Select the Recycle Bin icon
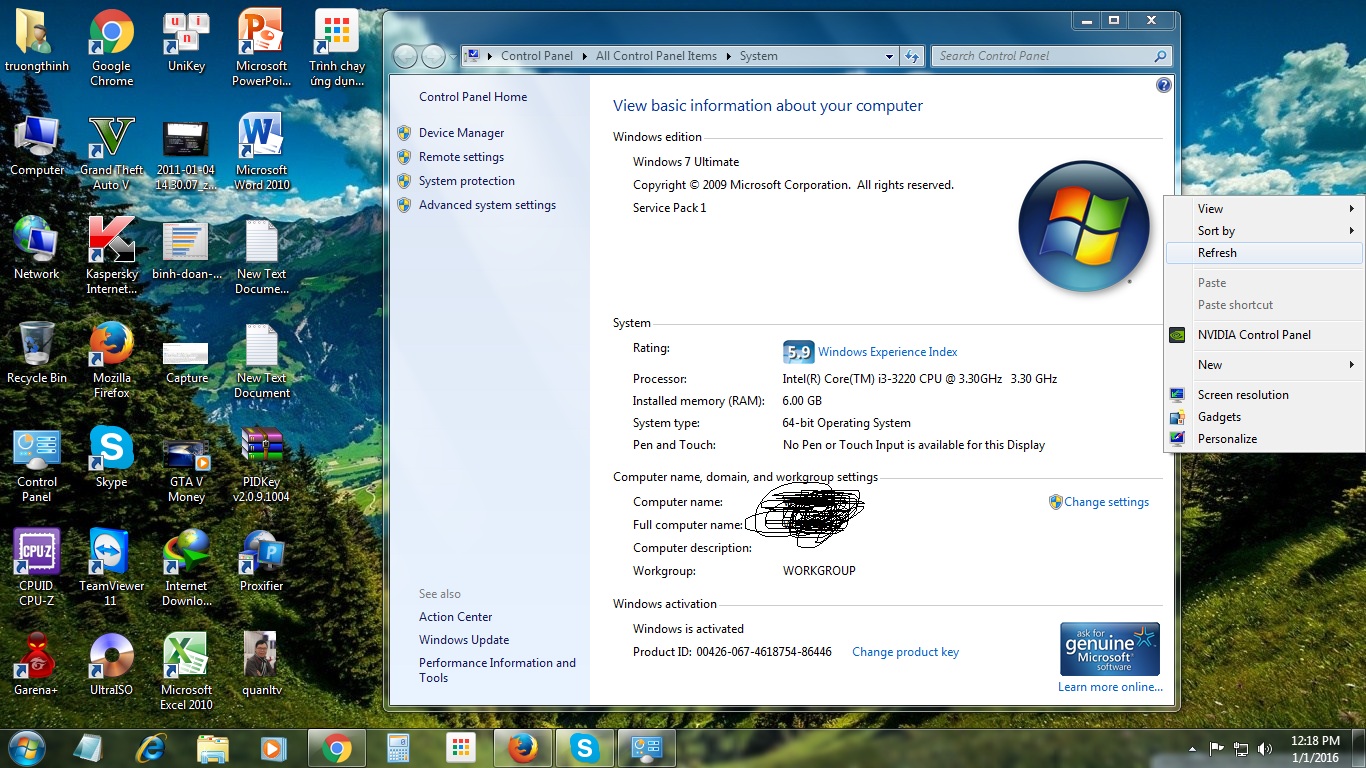 click(x=37, y=354)
